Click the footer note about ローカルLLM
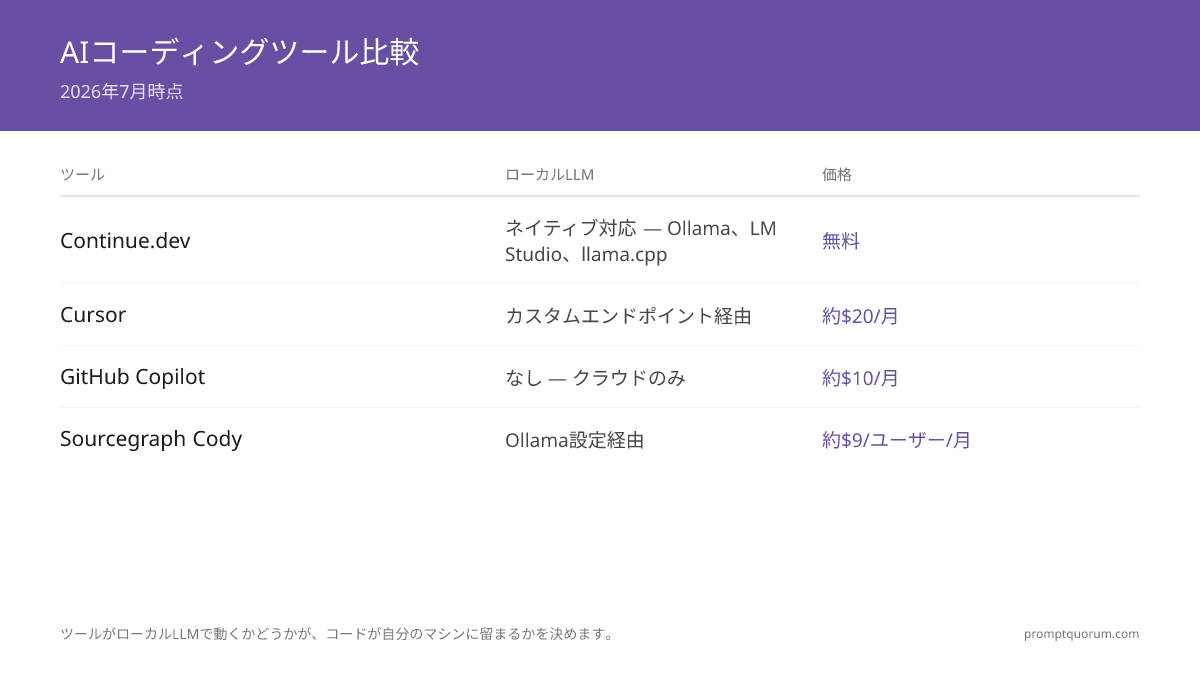1200x675 pixels. [339, 634]
